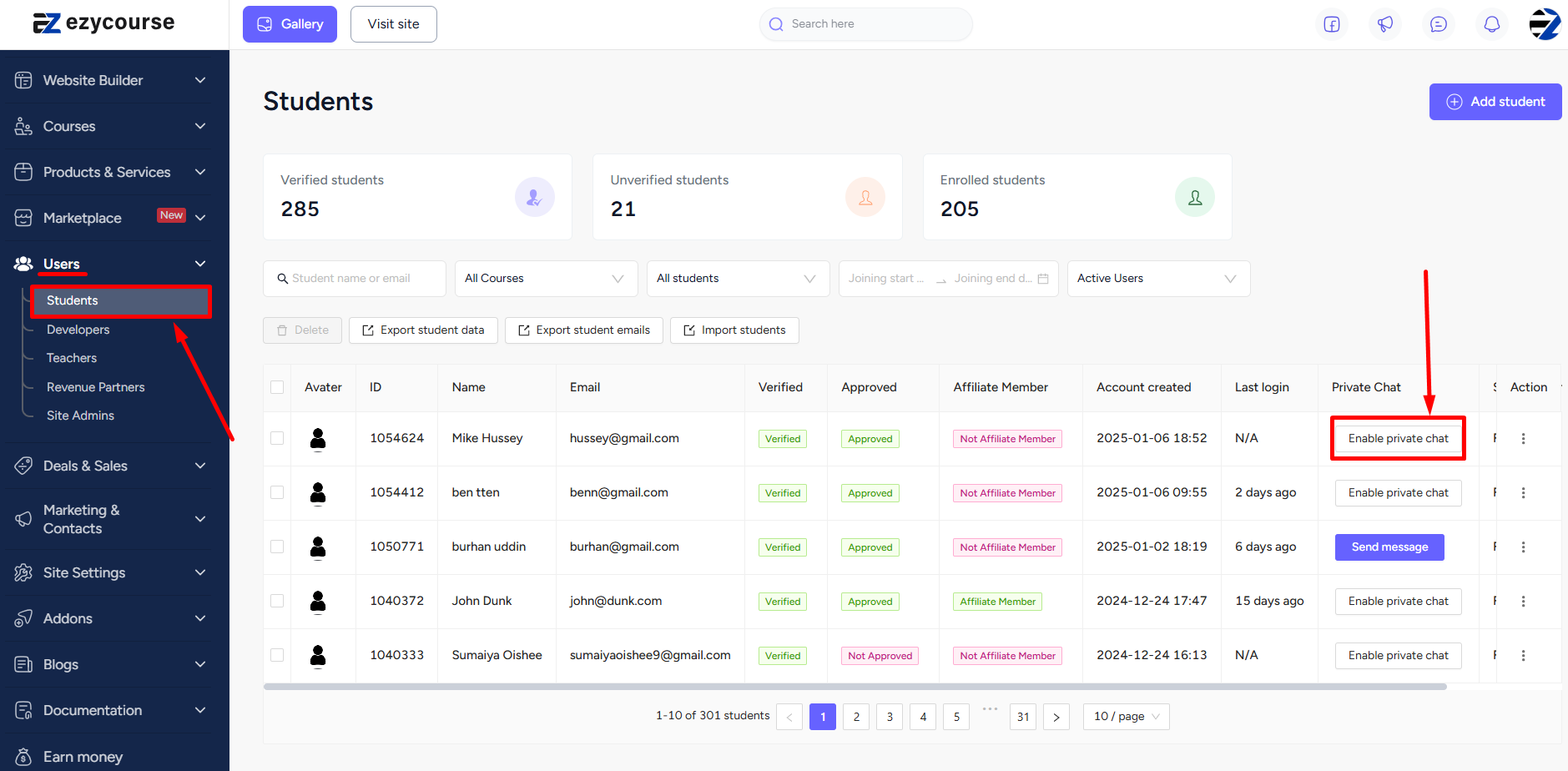Screen dimensions: 1568x771
Task: Click the unverified students card icon
Action: point(865,197)
